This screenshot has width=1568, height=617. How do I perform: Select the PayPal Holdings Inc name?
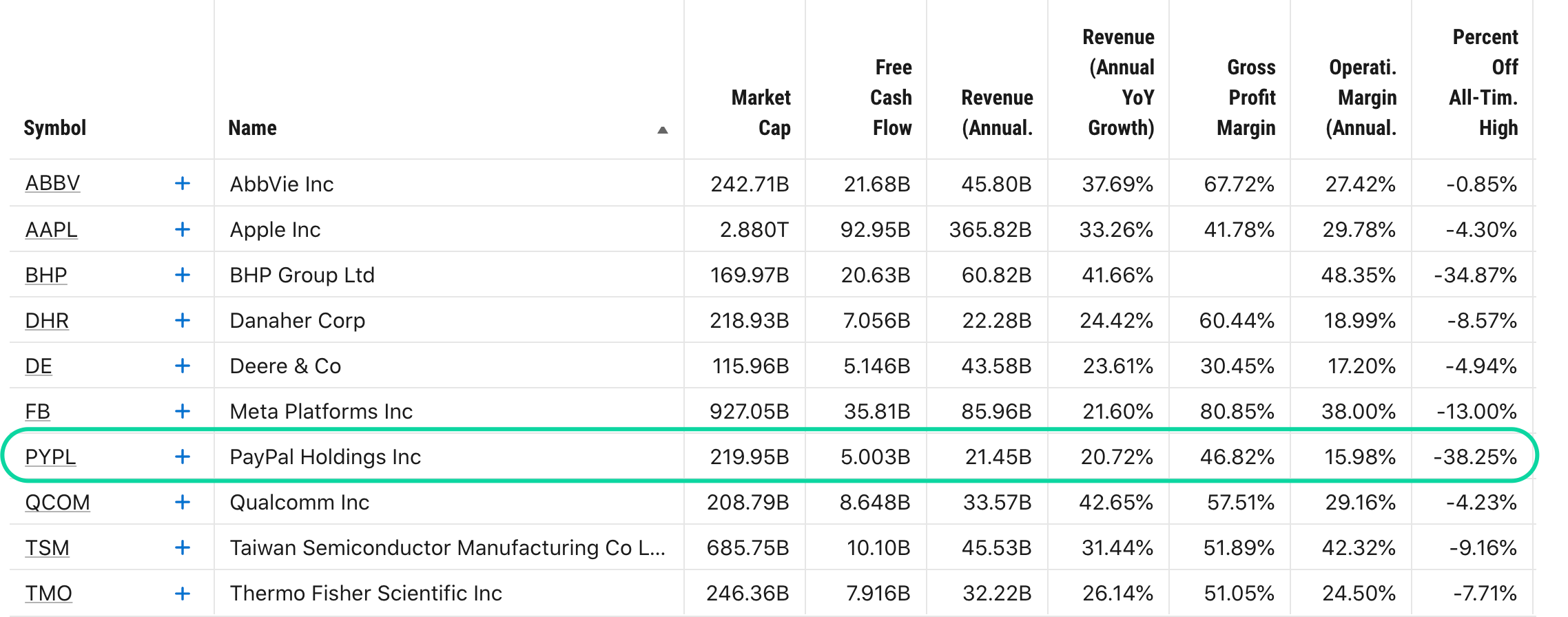[325, 457]
